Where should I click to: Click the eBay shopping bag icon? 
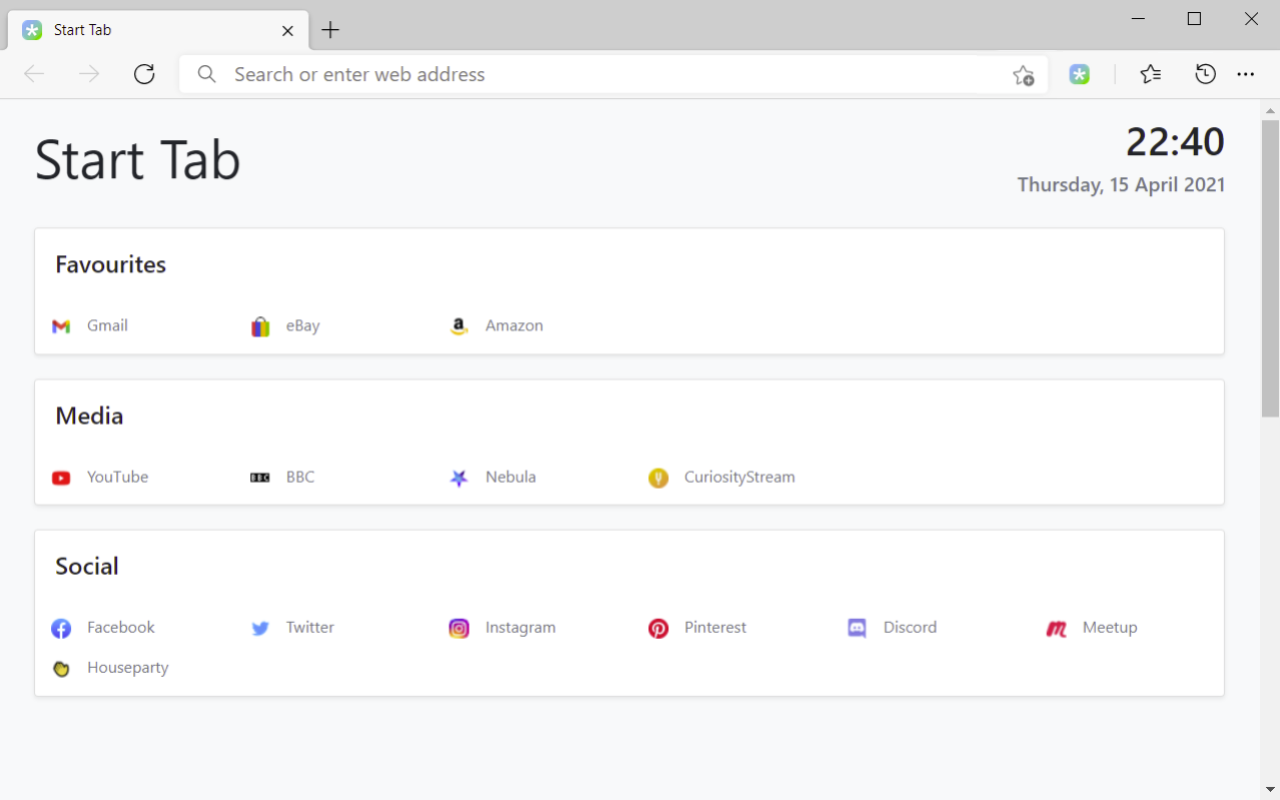coord(260,327)
